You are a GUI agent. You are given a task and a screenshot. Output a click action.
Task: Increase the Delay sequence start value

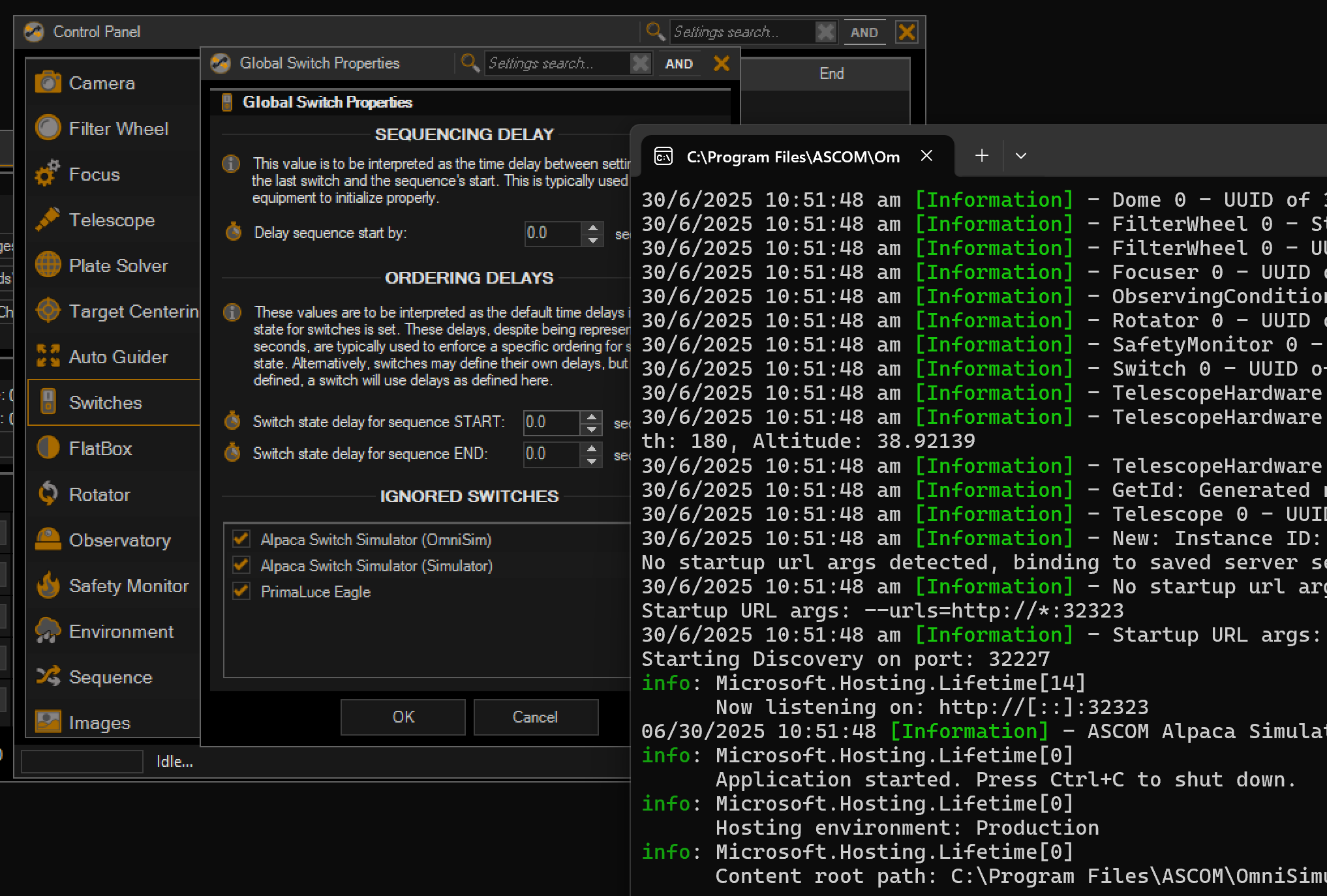point(592,228)
